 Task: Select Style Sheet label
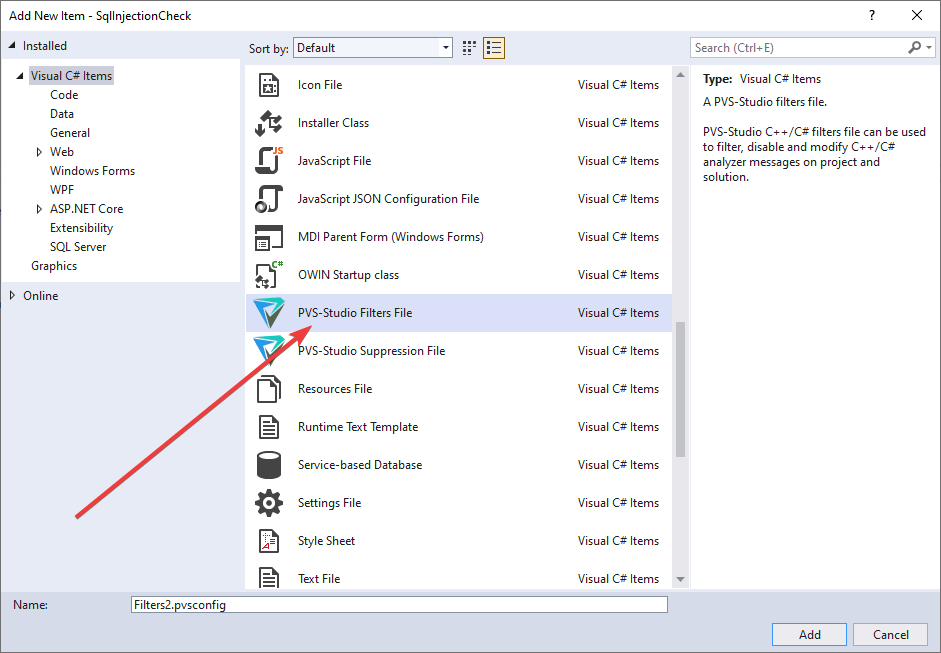326,541
